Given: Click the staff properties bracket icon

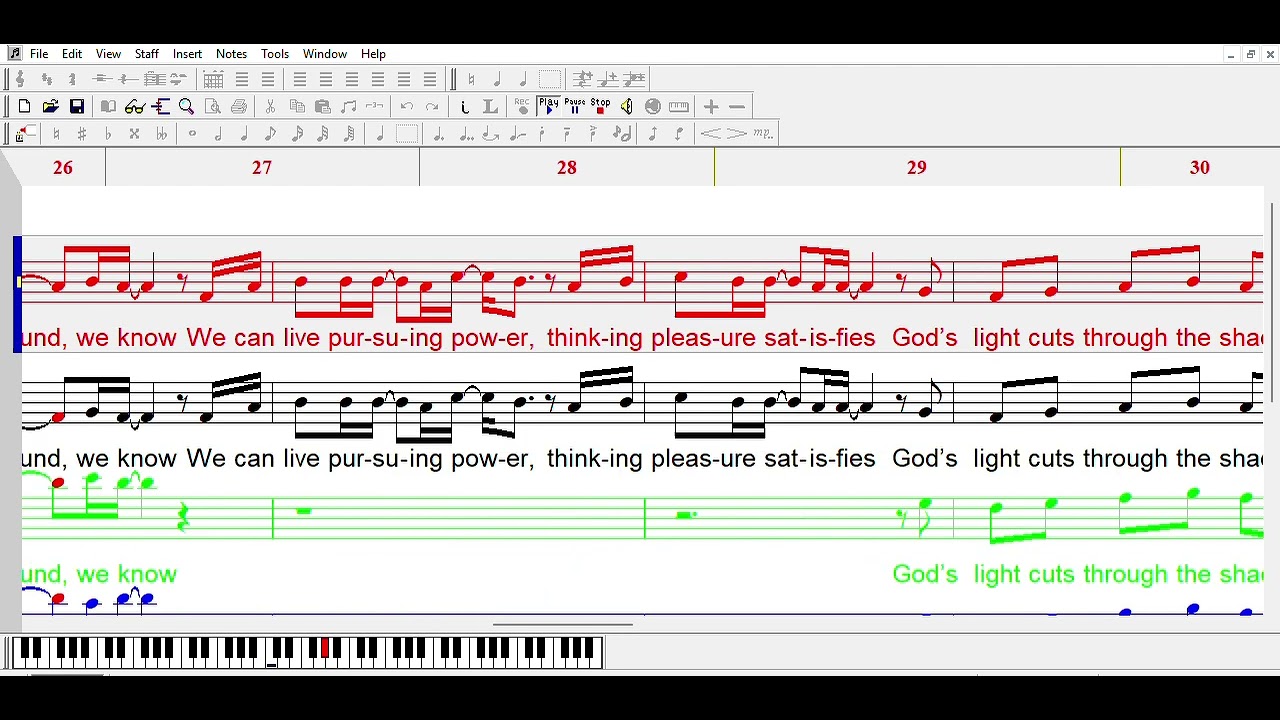Looking at the screenshot, I should click(160, 106).
